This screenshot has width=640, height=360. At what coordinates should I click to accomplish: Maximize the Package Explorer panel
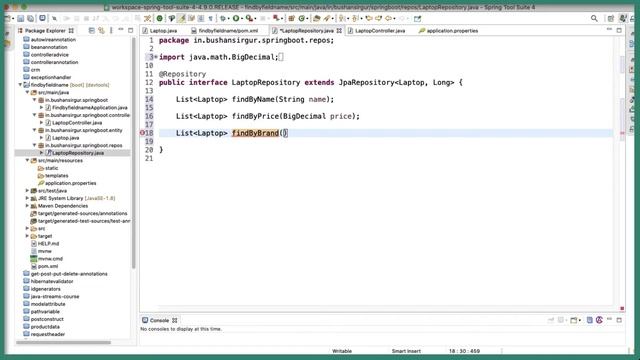[x=131, y=31]
